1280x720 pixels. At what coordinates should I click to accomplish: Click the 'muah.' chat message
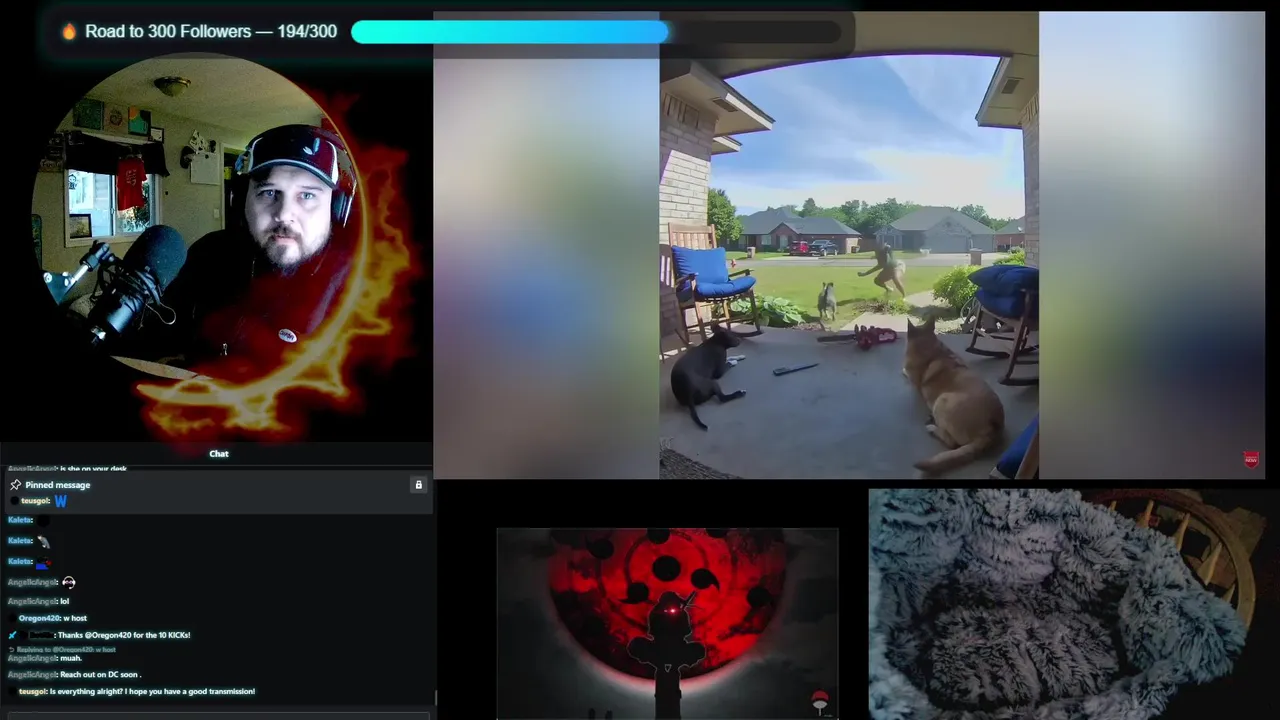click(x=70, y=659)
